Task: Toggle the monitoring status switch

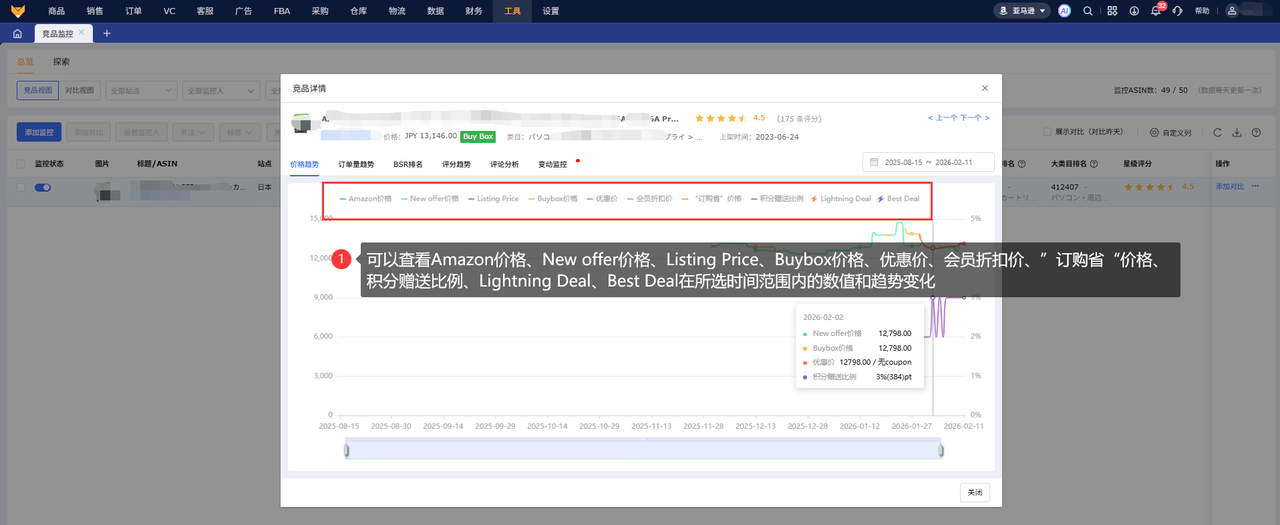Action: click(x=43, y=187)
